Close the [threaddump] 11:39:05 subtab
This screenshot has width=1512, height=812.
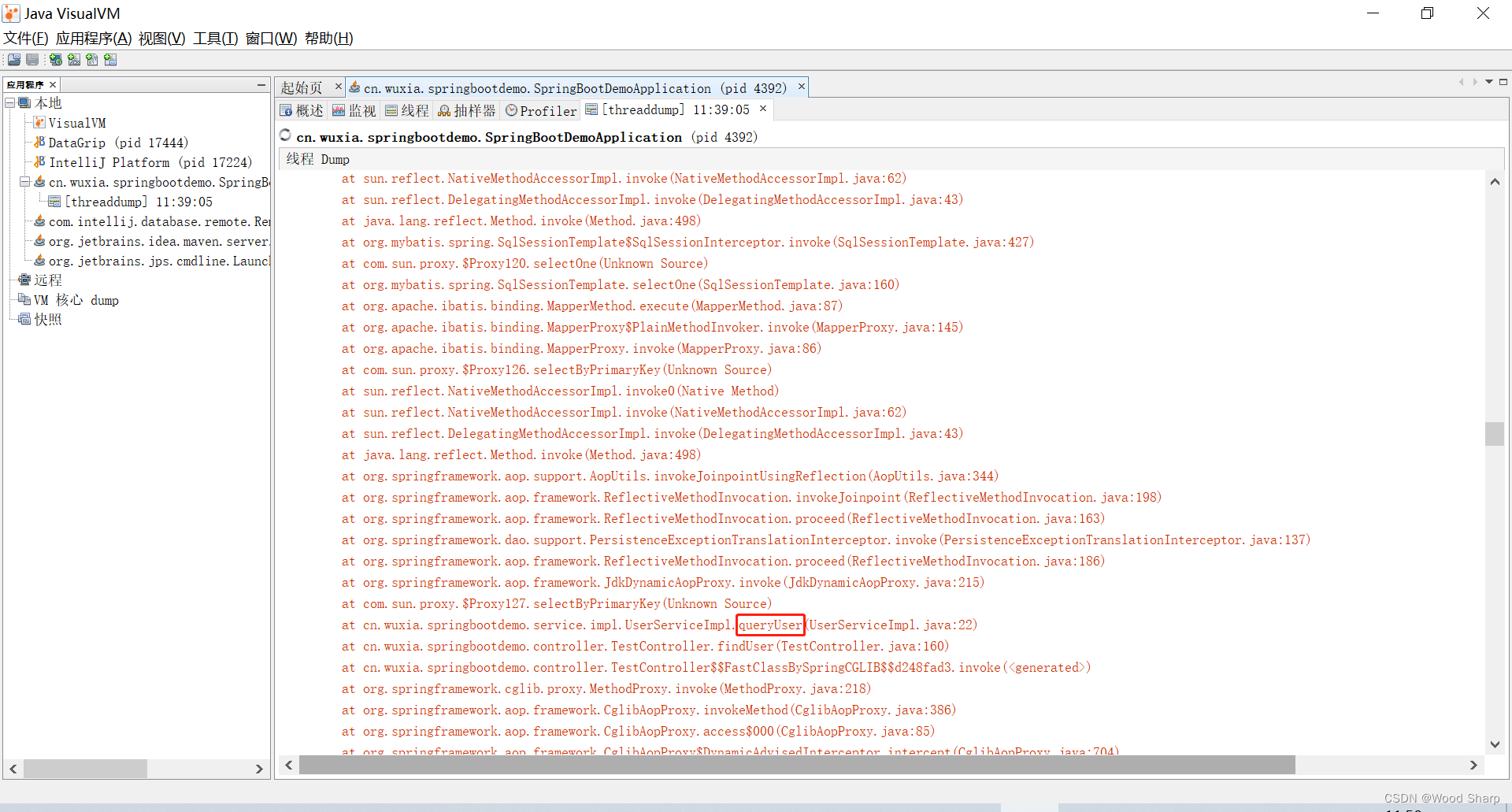click(763, 109)
